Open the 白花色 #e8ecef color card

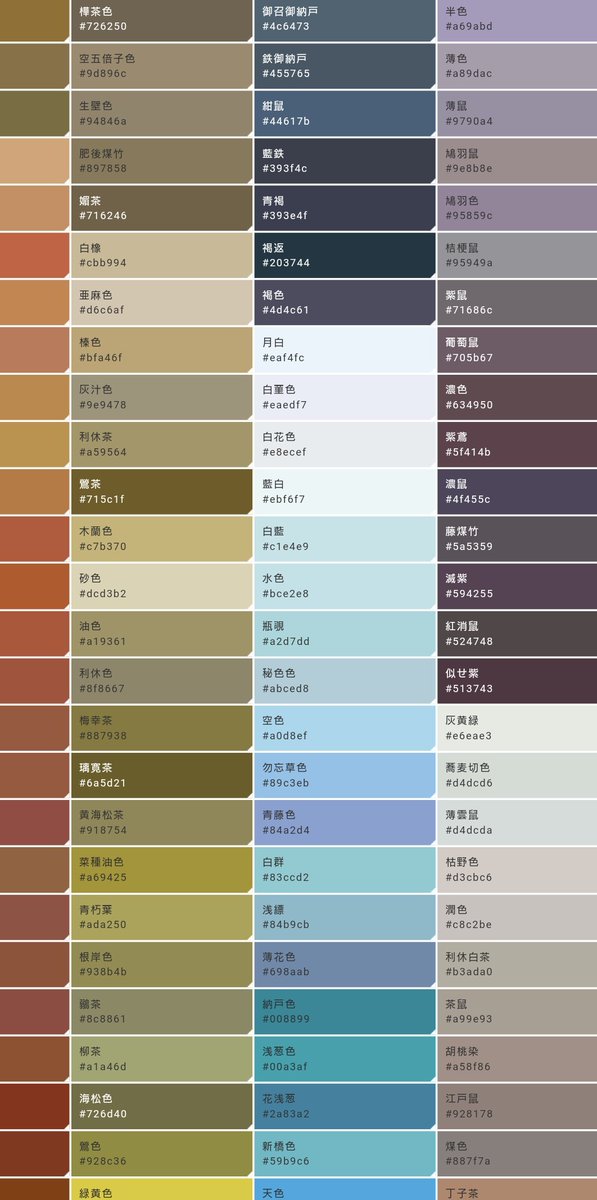(x=344, y=444)
